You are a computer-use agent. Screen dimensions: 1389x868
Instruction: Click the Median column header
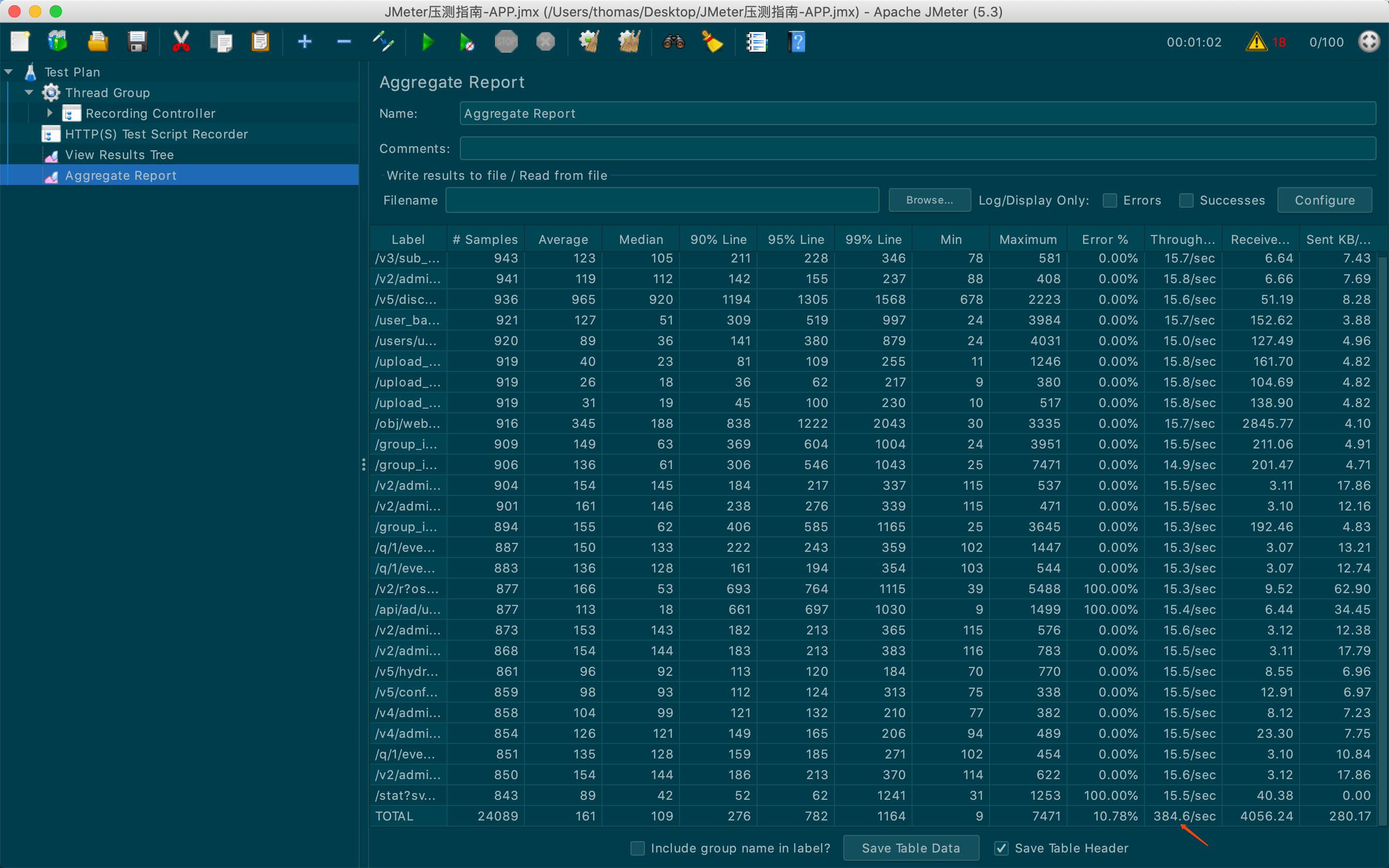641,239
